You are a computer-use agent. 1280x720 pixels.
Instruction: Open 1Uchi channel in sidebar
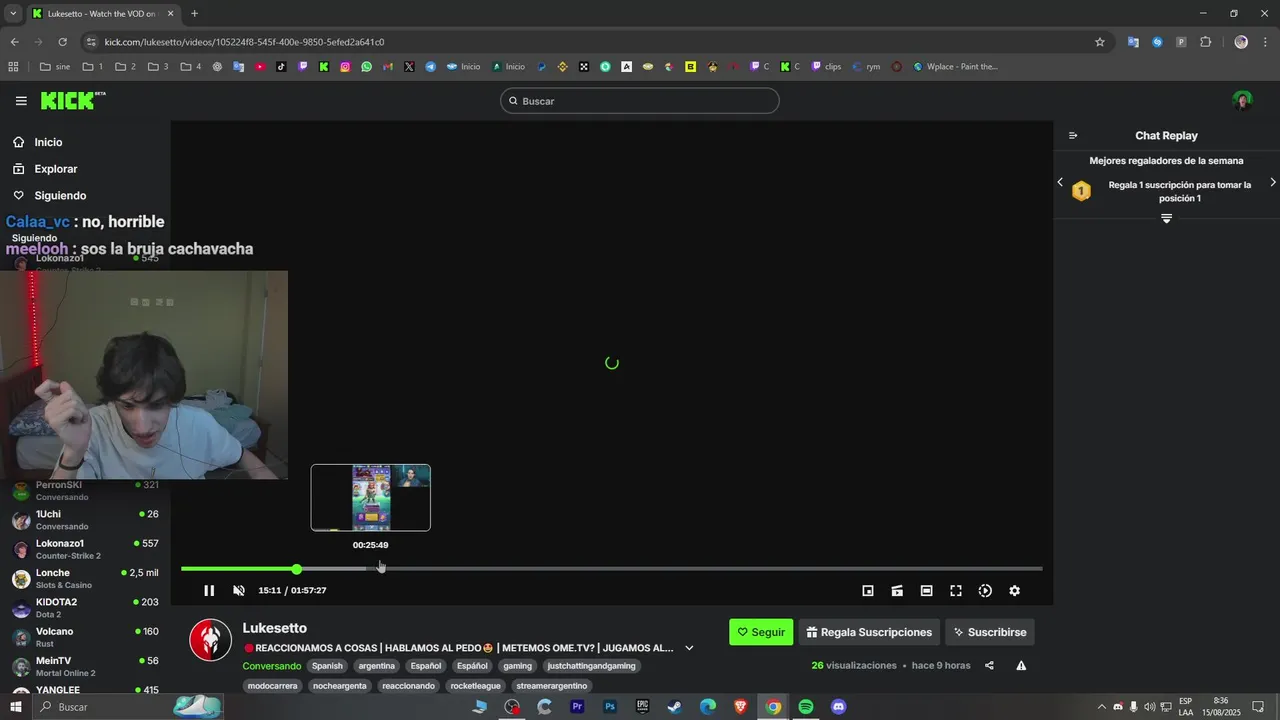pos(85,520)
